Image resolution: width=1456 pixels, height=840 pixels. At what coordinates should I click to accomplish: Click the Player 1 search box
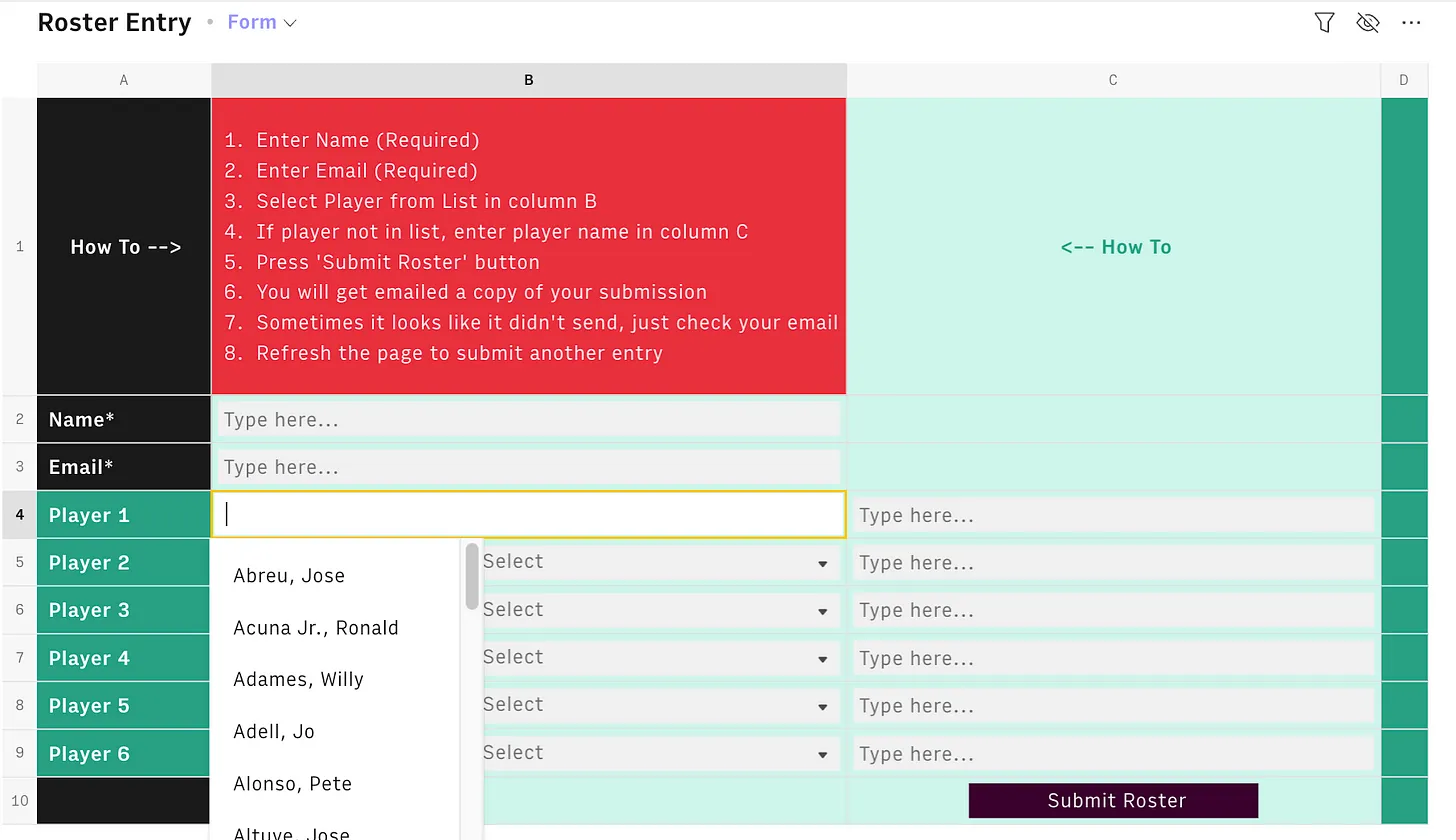(x=529, y=515)
